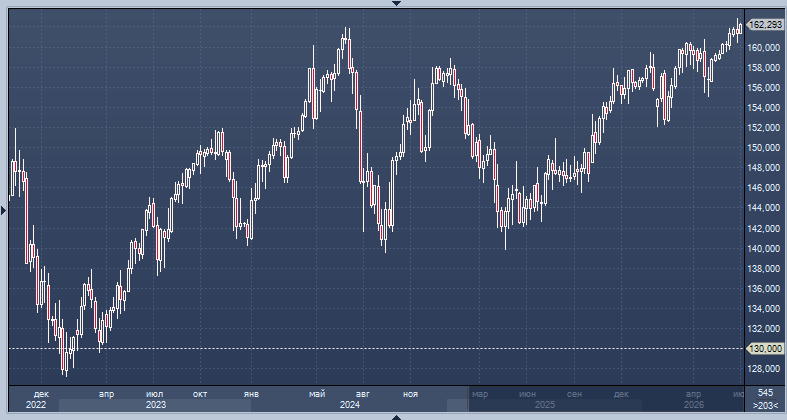Screen dimensions: 787x420
Task: Click the авг month label on time axis
Action: click(363, 394)
